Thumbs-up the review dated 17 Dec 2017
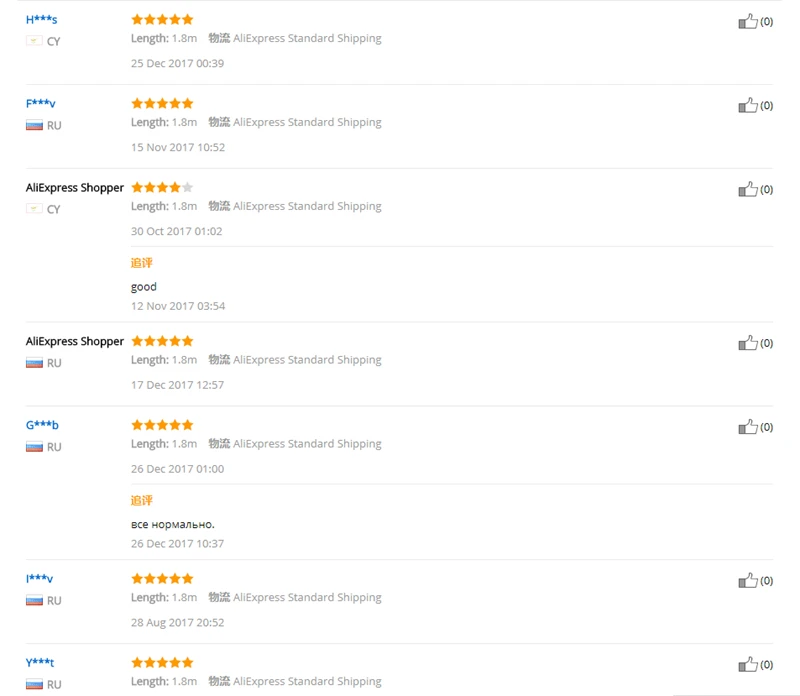This screenshot has height=696, width=800. (x=747, y=343)
